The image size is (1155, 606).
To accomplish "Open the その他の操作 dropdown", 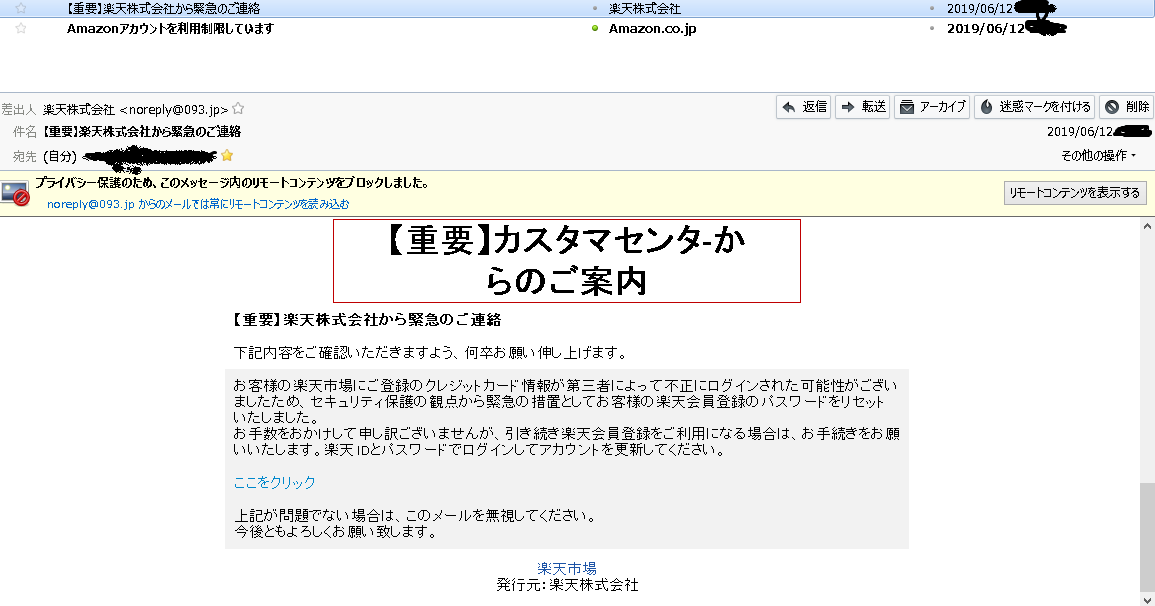I will (1098, 155).
